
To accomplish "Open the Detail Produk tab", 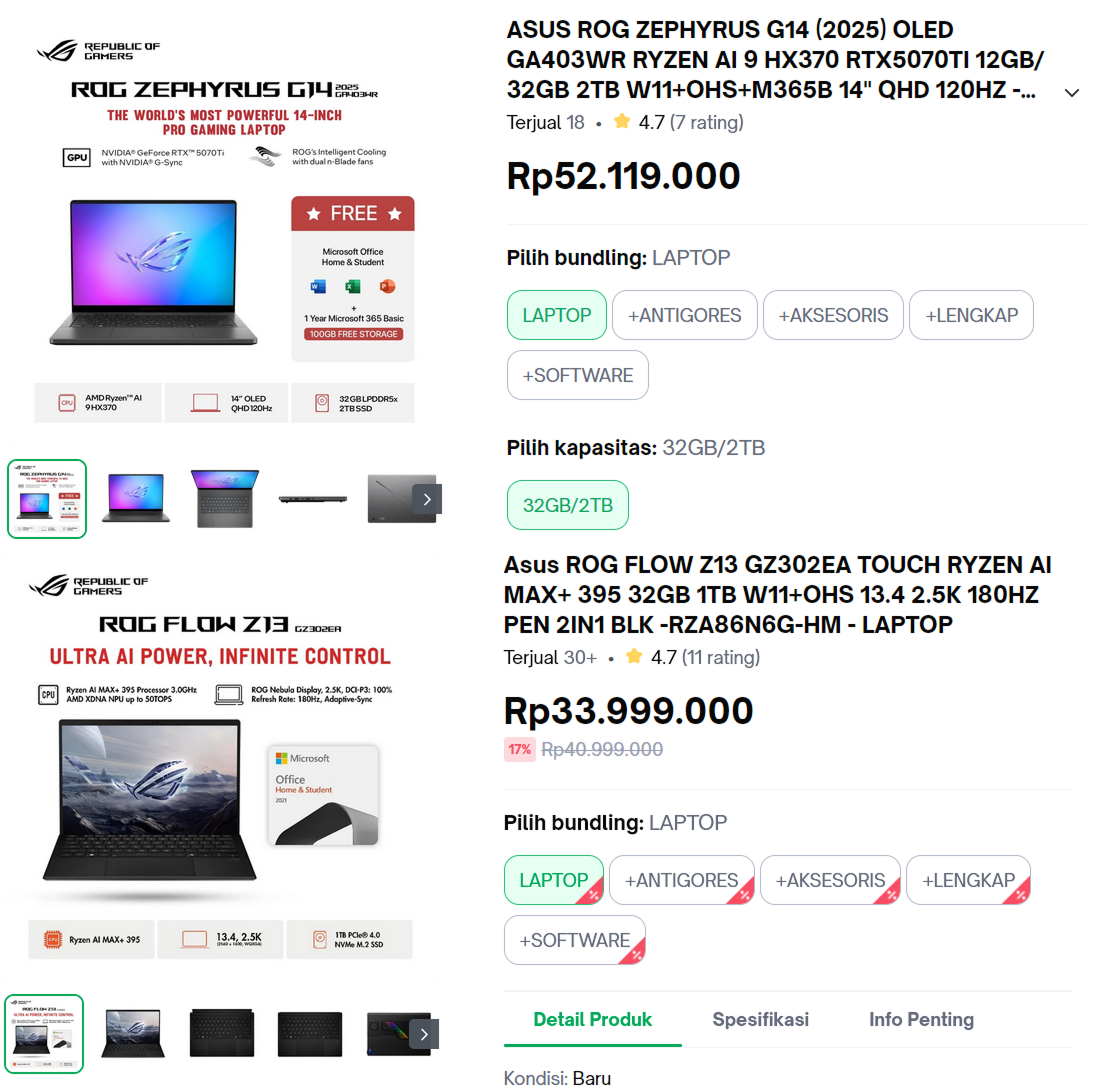I will tap(592, 1019).
